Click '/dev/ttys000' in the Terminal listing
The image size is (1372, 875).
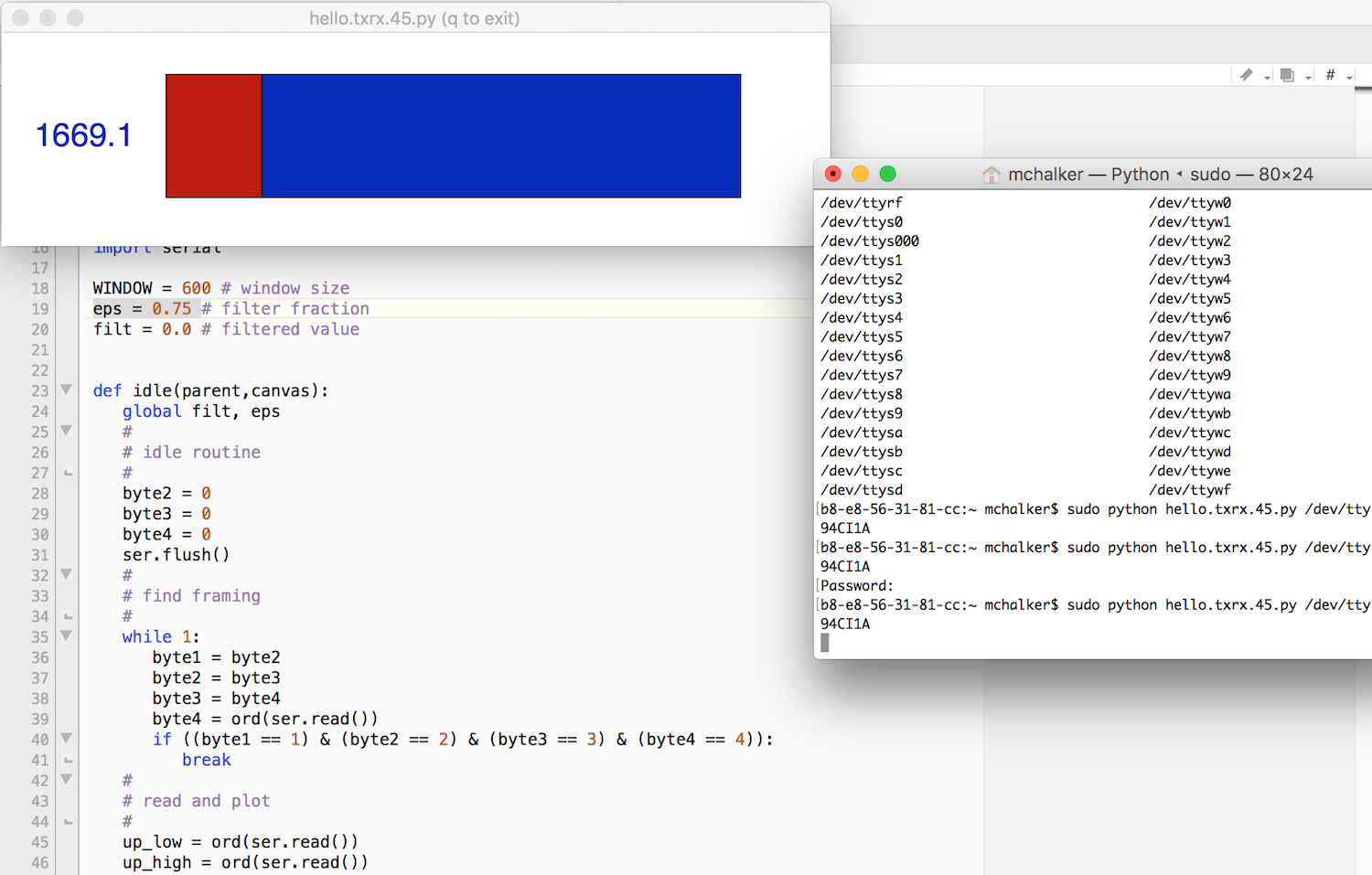[x=870, y=241]
